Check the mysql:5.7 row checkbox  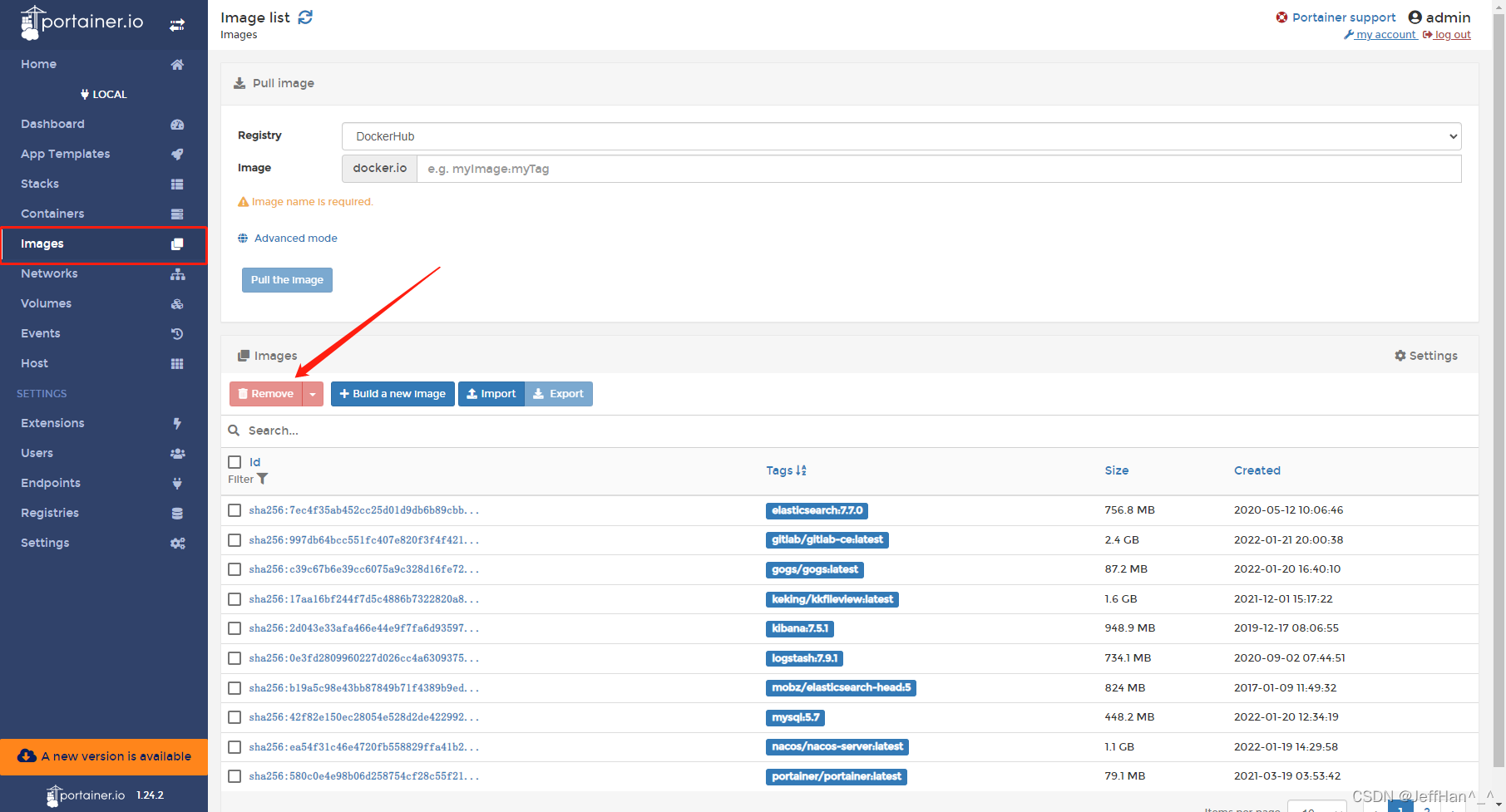coord(235,717)
